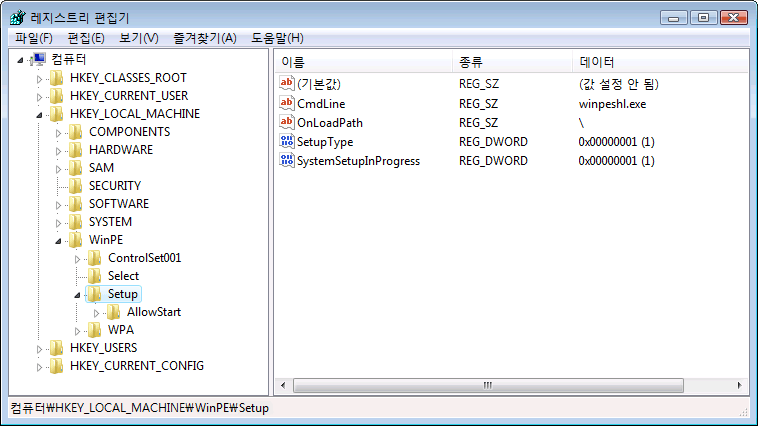
Task: Expand the SOFTWARE key
Action: (58, 205)
